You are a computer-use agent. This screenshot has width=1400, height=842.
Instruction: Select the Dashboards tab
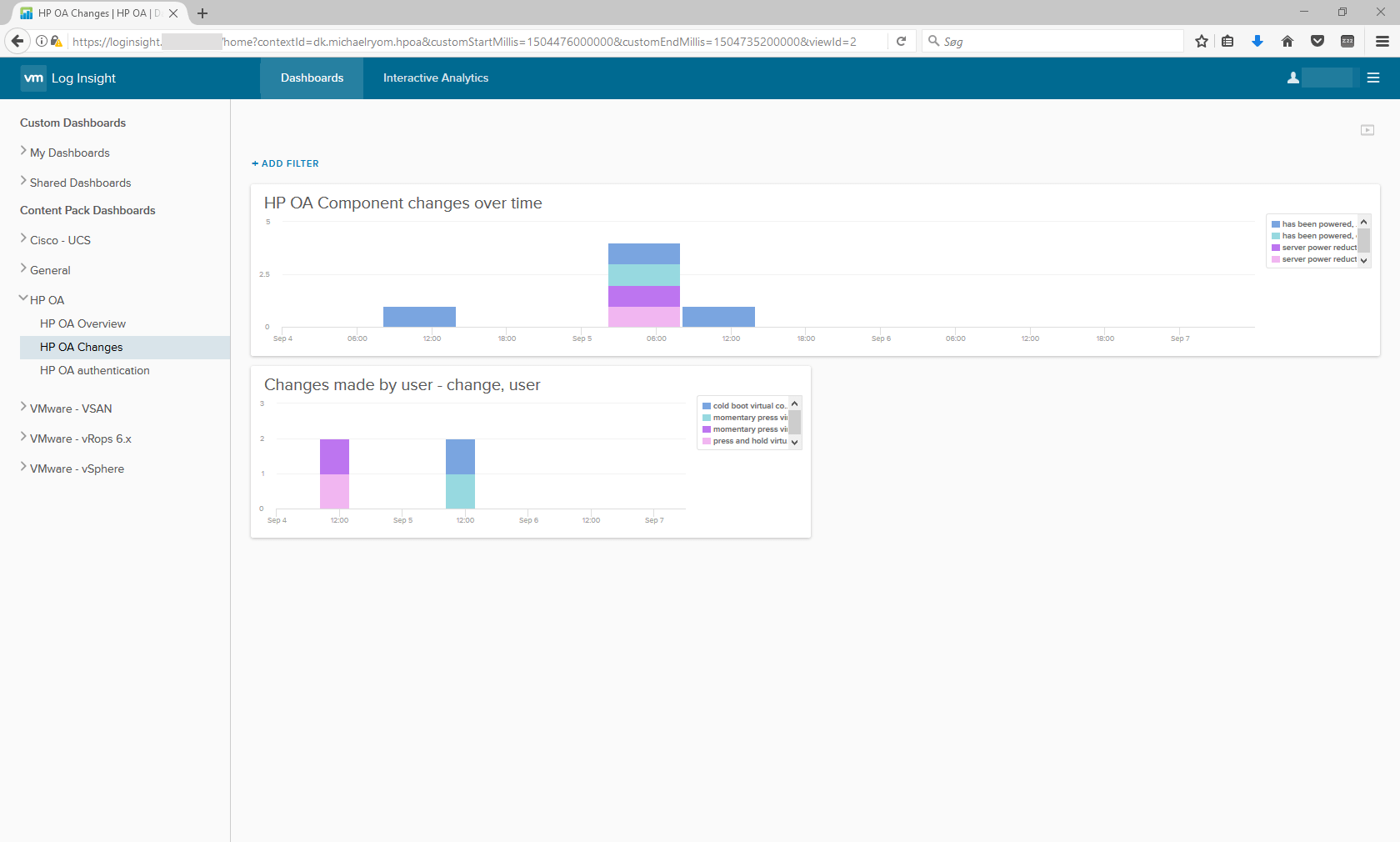[312, 78]
